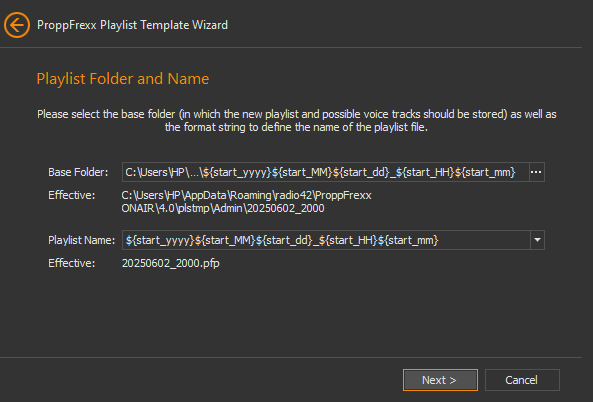Click the ProppFrexx Playlist Template Wizard title
The image size is (593, 402).
point(132,25)
